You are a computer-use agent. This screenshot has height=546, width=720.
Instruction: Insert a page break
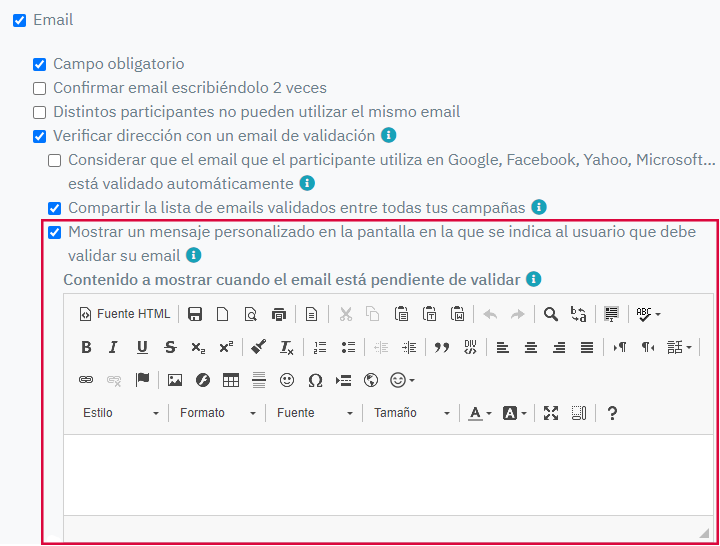(x=343, y=380)
